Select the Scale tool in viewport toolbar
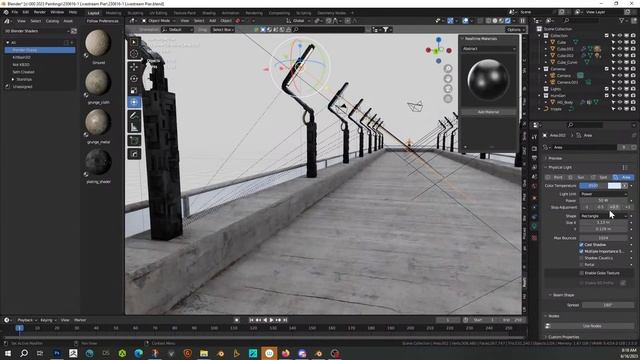640x360 pixels. click(134, 90)
